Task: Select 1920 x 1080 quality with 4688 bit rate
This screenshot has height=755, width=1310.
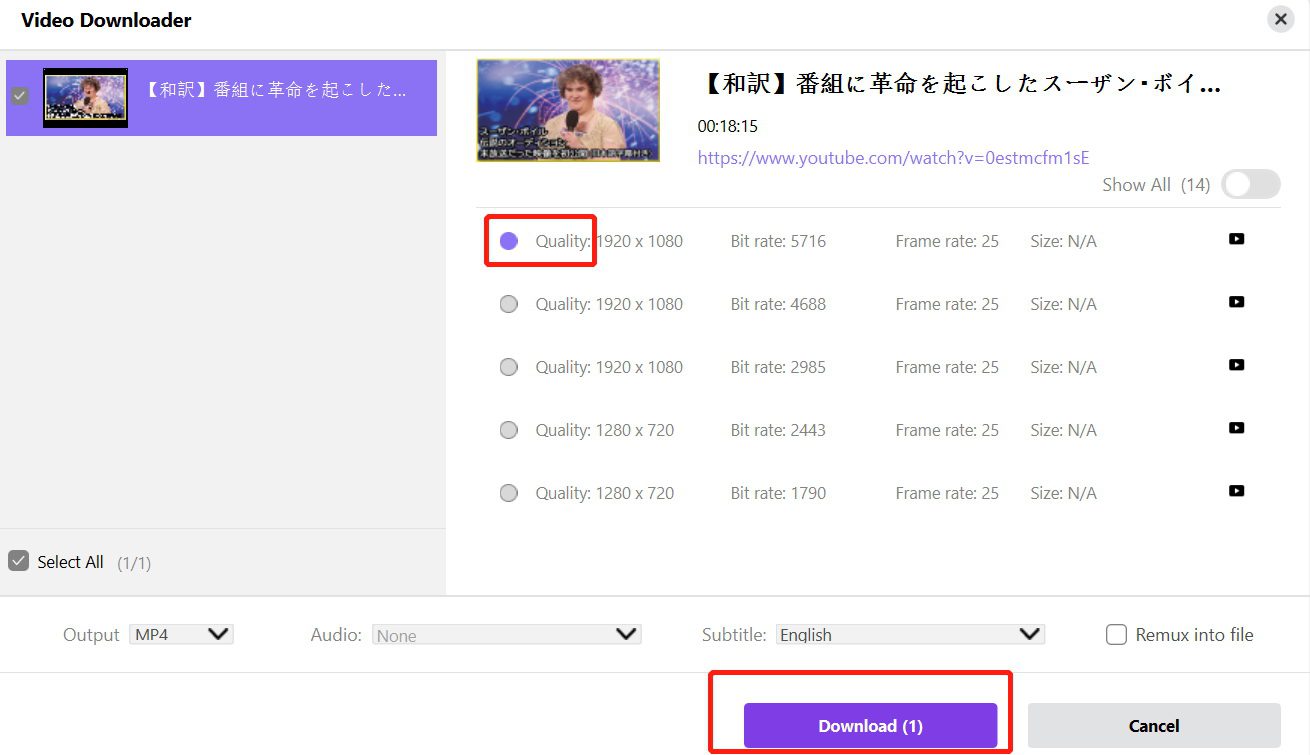Action: (x=509, y=304)
